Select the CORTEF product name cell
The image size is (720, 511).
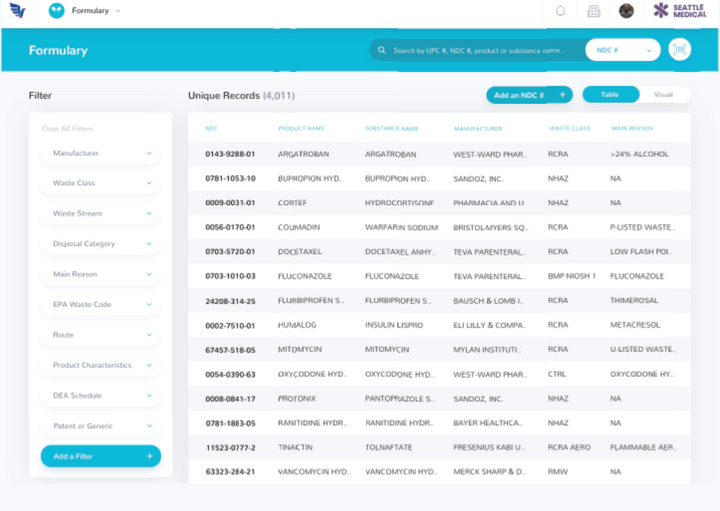click(292, 202)
